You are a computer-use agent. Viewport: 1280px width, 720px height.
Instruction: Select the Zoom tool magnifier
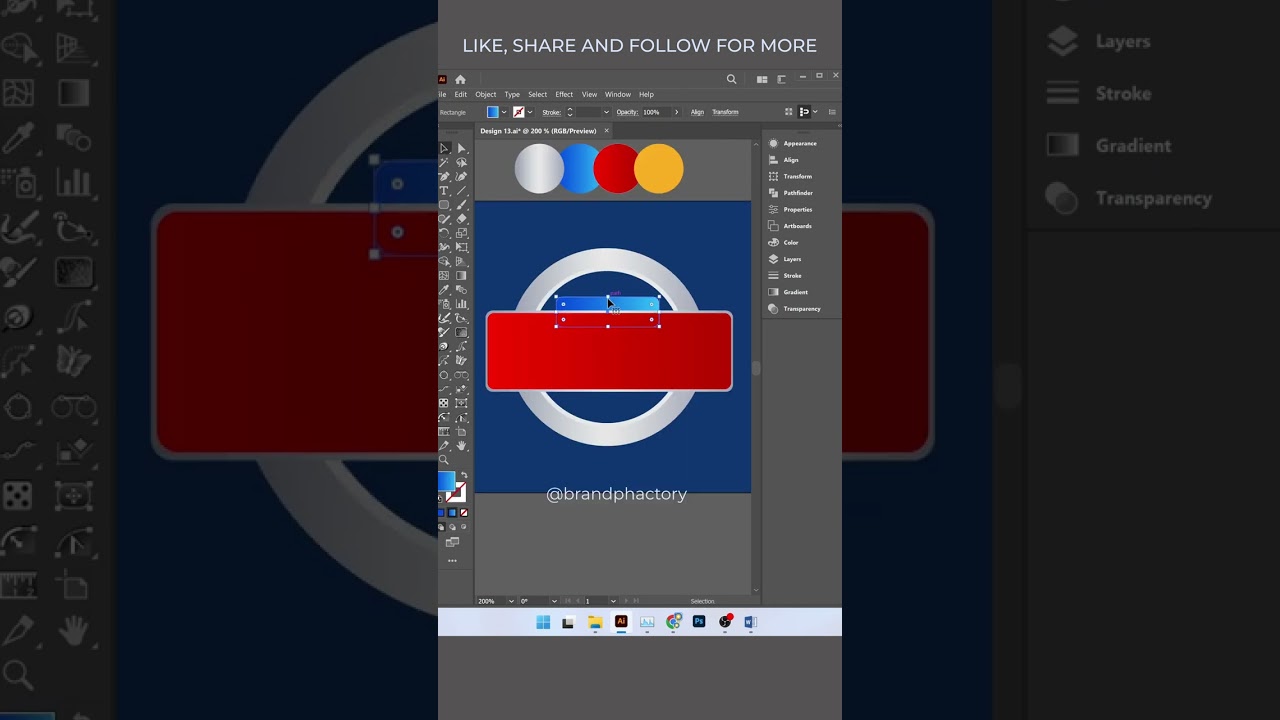point(444,460)
